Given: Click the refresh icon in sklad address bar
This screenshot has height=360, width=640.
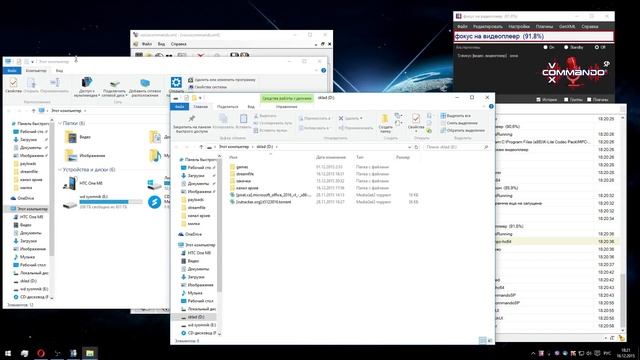Looking at the screenshot, I should 416,147.
